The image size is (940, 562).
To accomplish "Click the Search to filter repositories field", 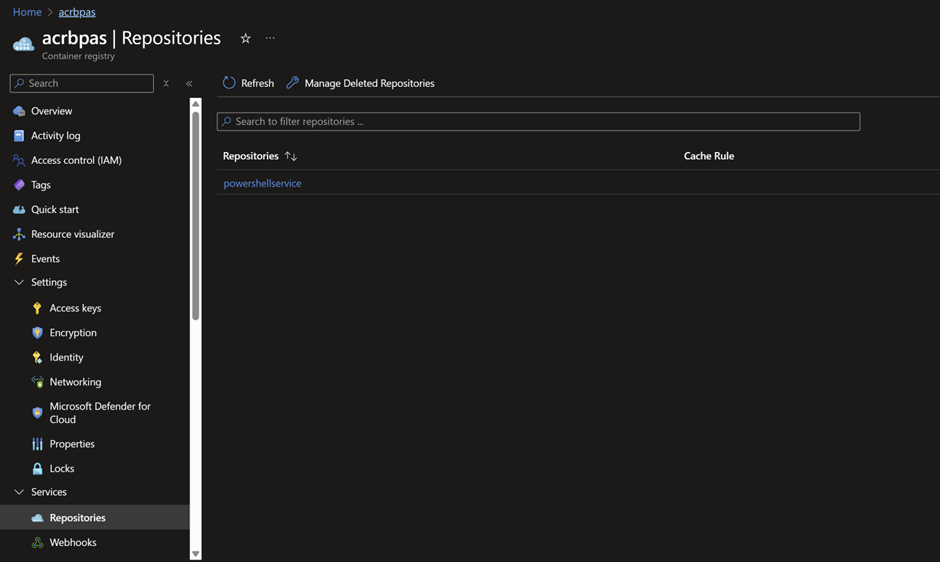I will 538,121.
